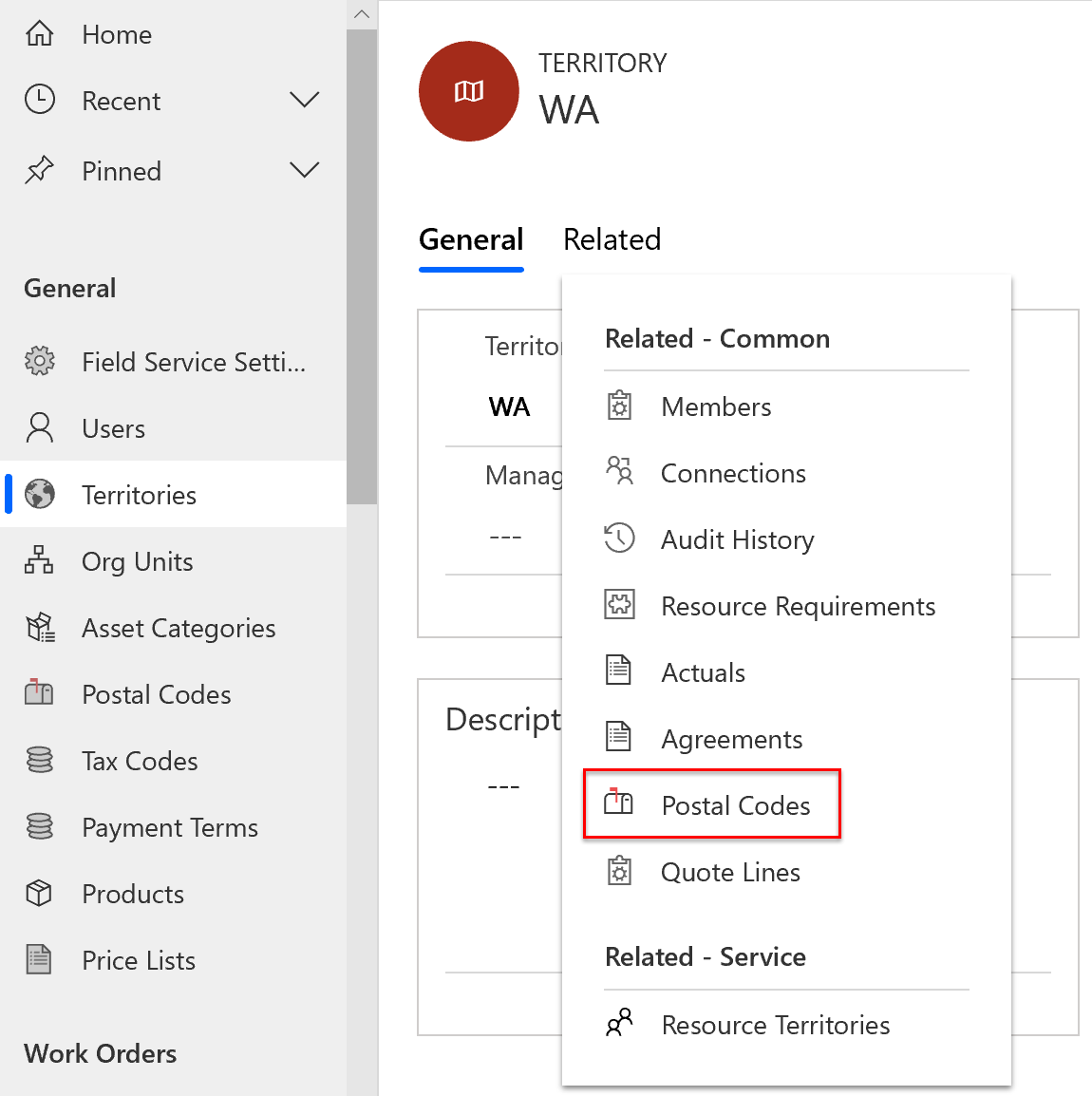Expand the Pinned chevron
The height and width of the screenshot is (1096, 1092).
click(x=304, y=170)
